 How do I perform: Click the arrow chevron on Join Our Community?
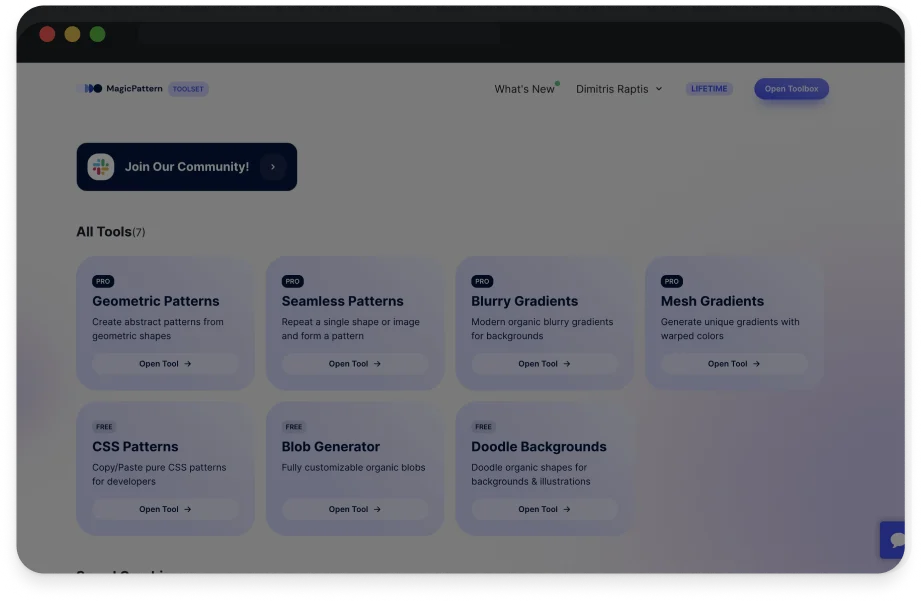coord(273,167)
